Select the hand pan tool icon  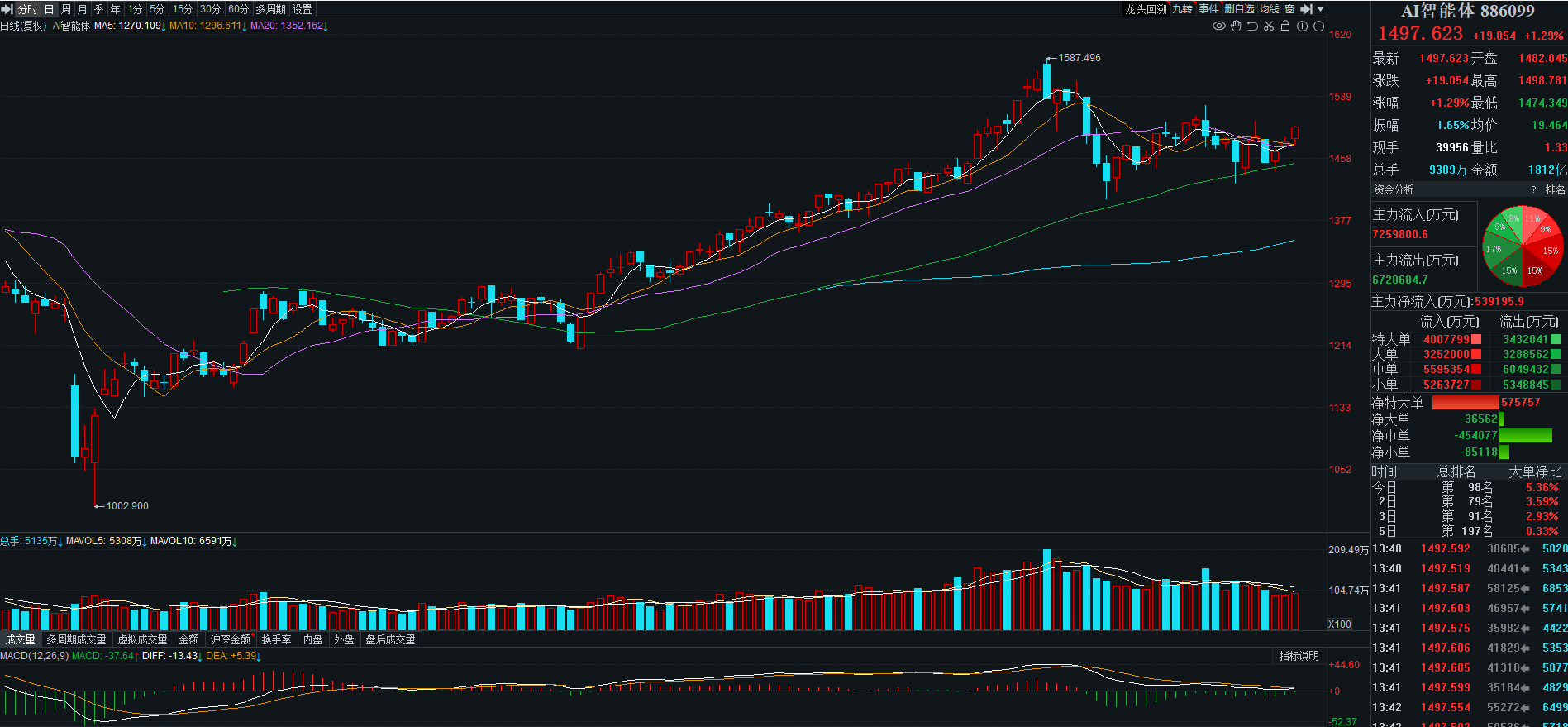click(x=1236, y=26)
